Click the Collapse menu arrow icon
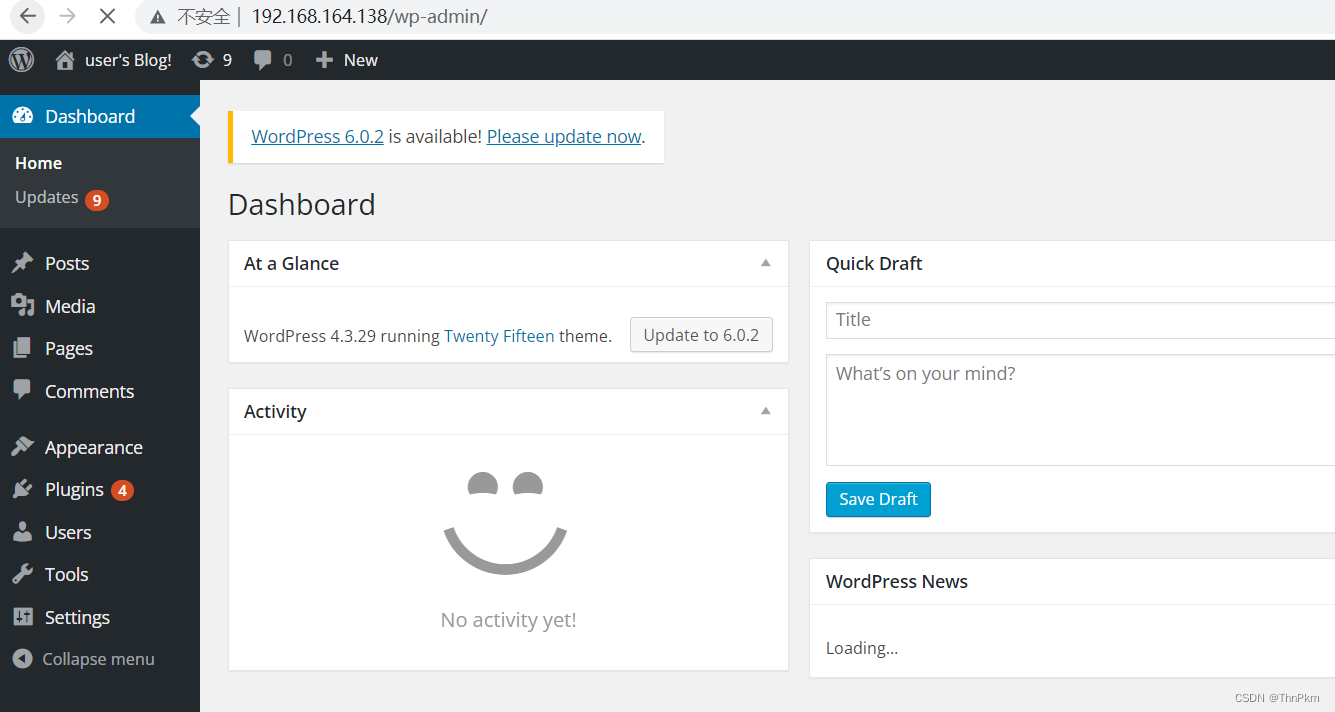Viewport: 1335px width, 712px height. click(22, 659)
